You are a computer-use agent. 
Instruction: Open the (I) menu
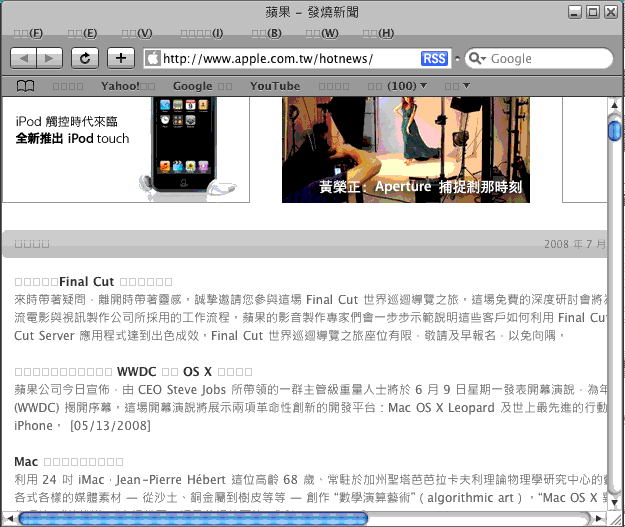pos(202,33)
